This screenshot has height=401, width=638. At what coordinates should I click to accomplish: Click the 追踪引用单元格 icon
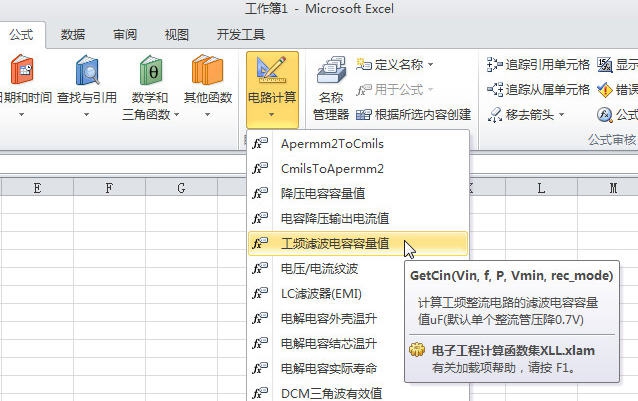tap(495, 64)
